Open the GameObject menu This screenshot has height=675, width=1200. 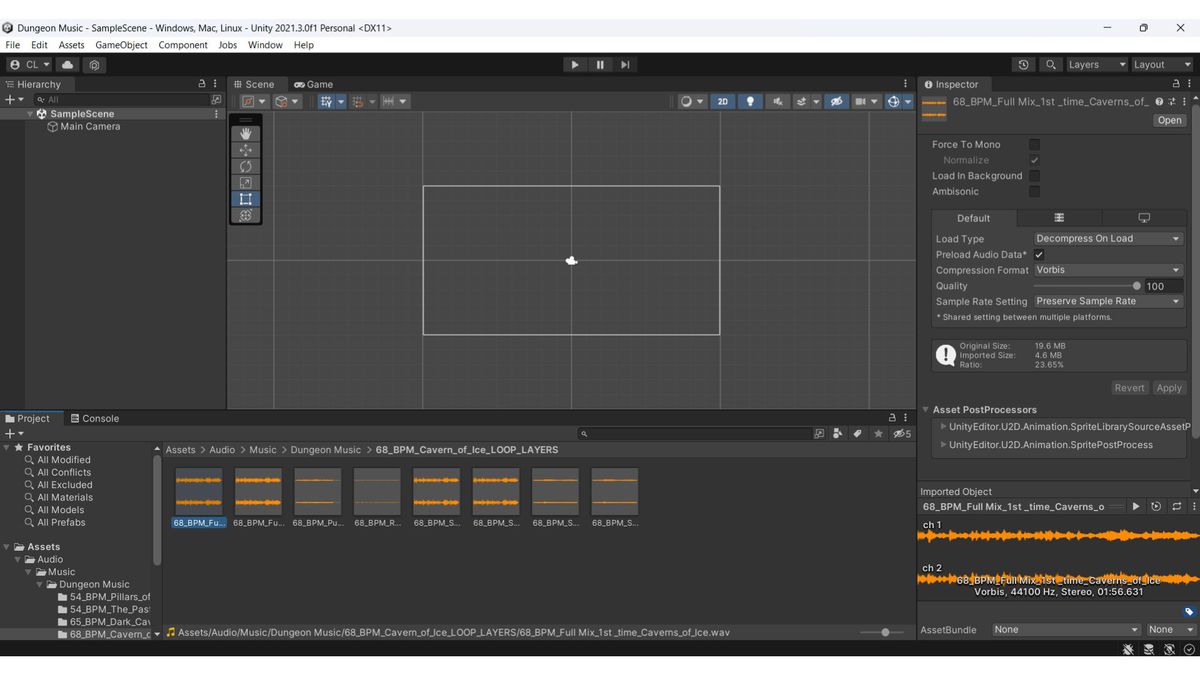click(121, 45)
